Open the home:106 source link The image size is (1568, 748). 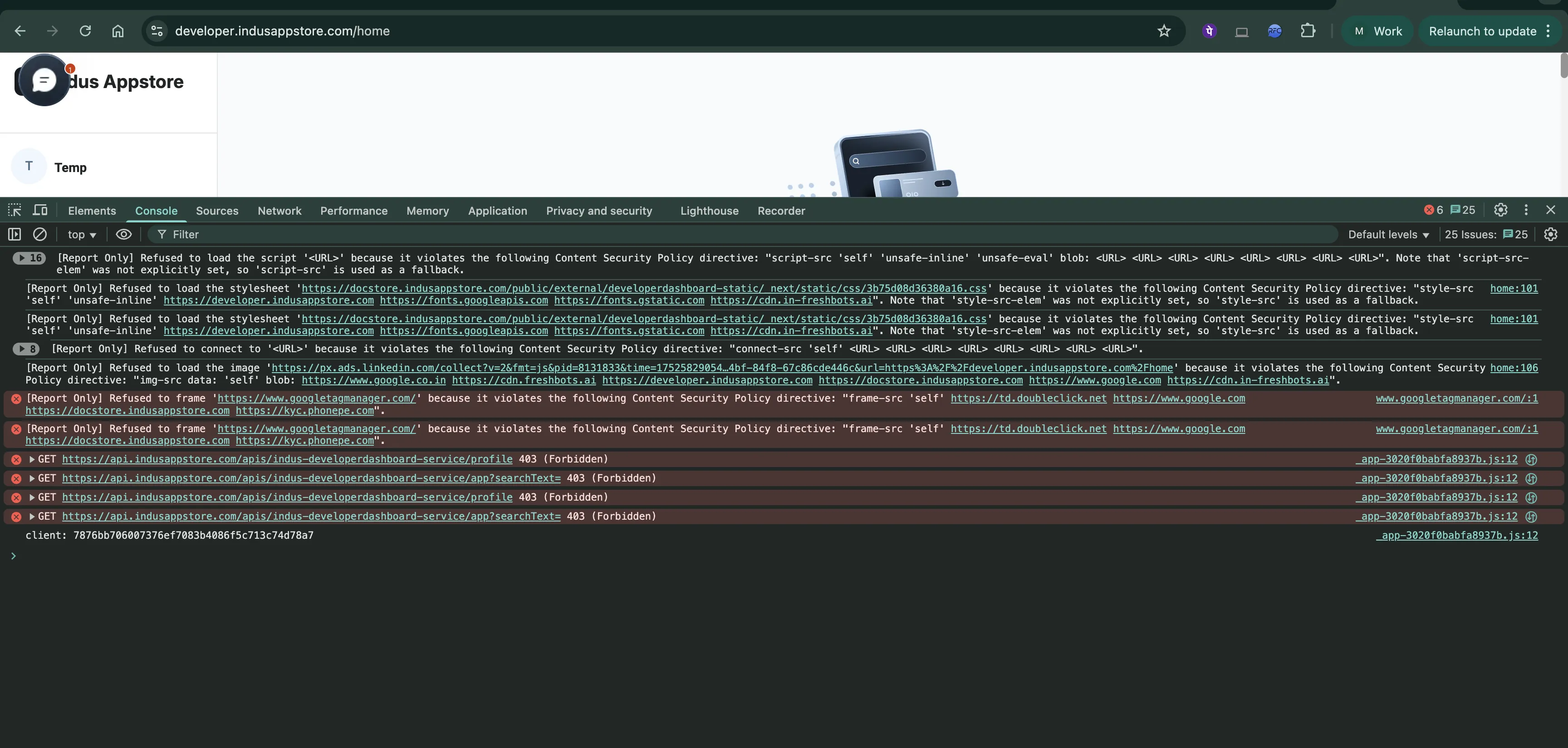pos(1514,368)
